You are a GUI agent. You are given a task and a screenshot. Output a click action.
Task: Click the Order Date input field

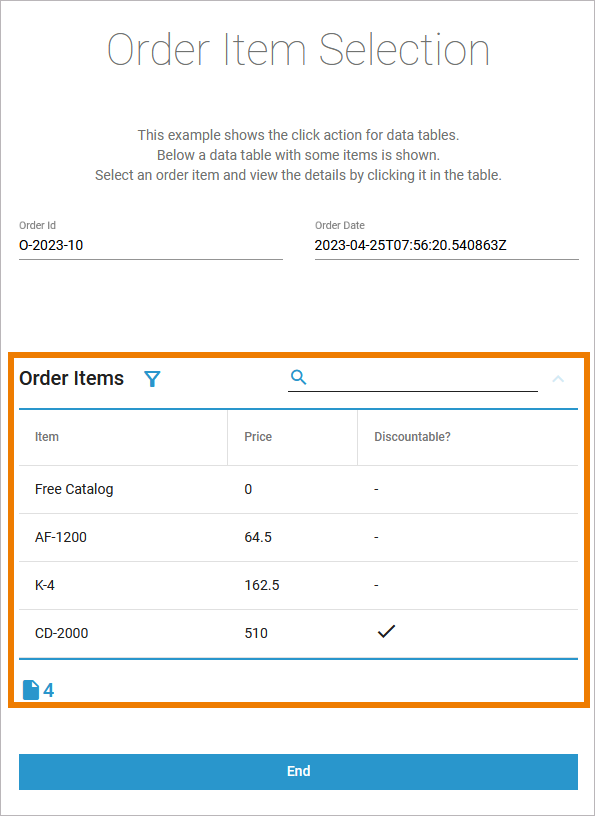point(445,245)
